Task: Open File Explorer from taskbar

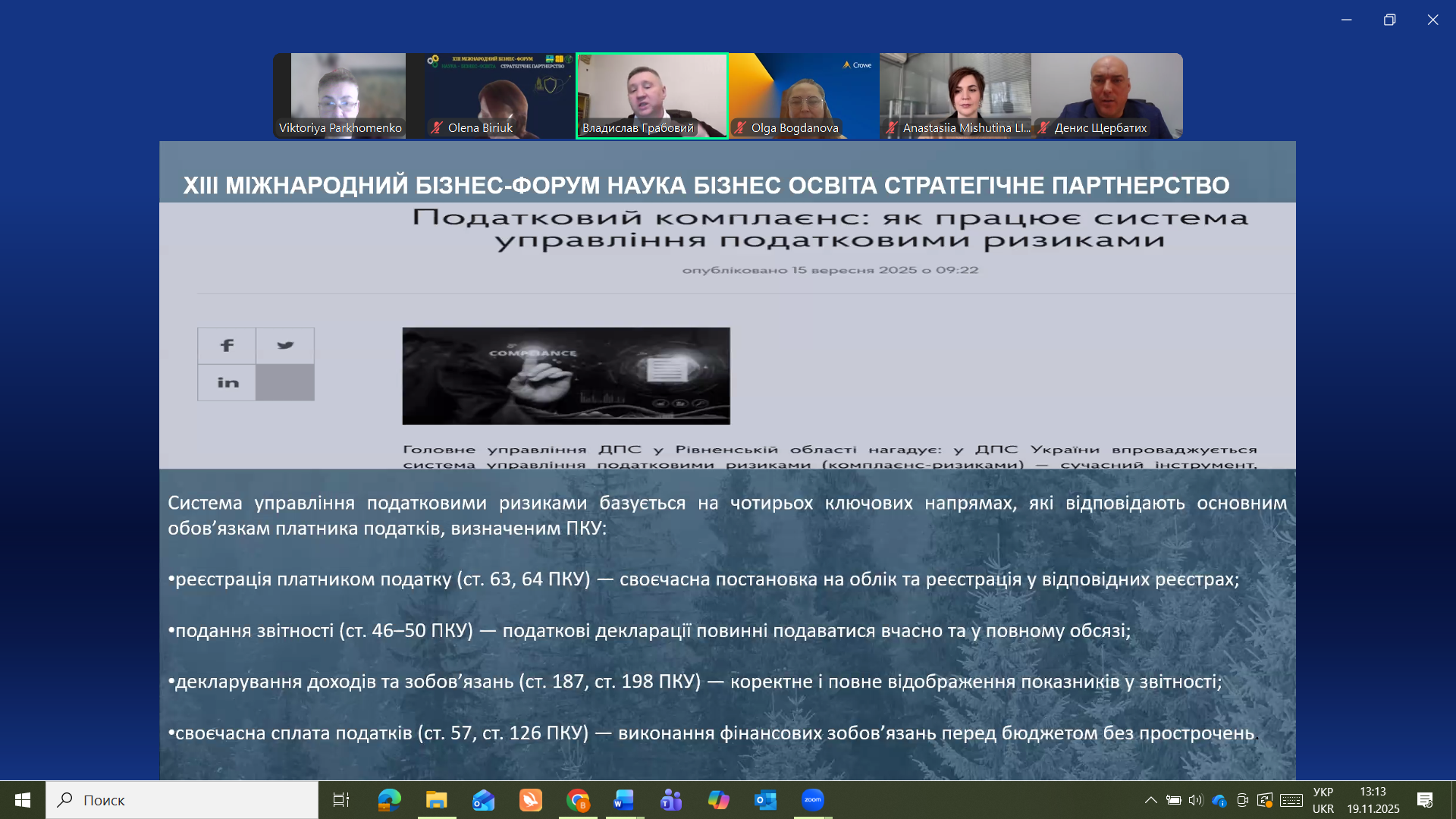Action: click(436, 800)
